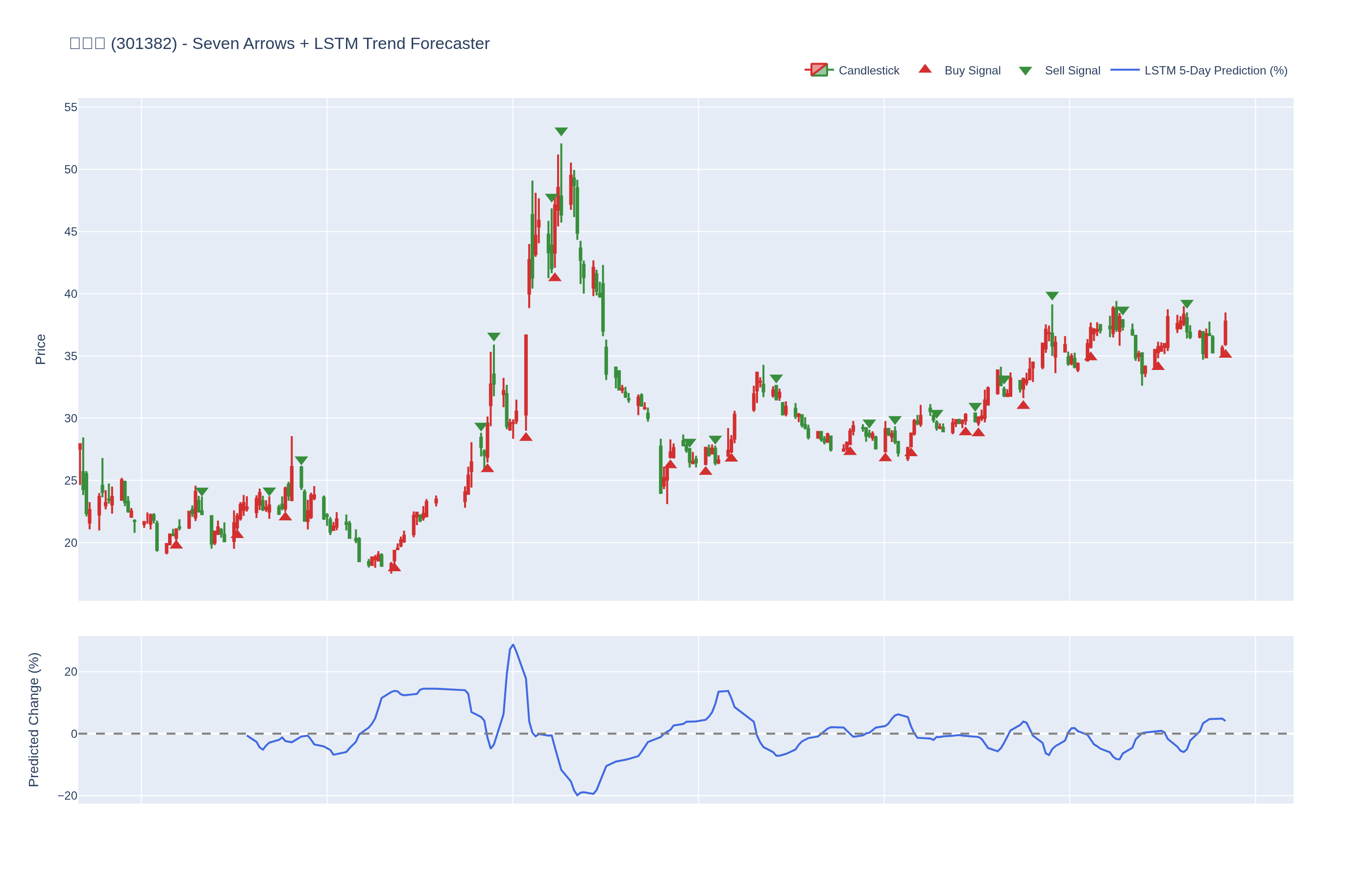Toggle Buy Signal trace via legend text

pos(972,71)
